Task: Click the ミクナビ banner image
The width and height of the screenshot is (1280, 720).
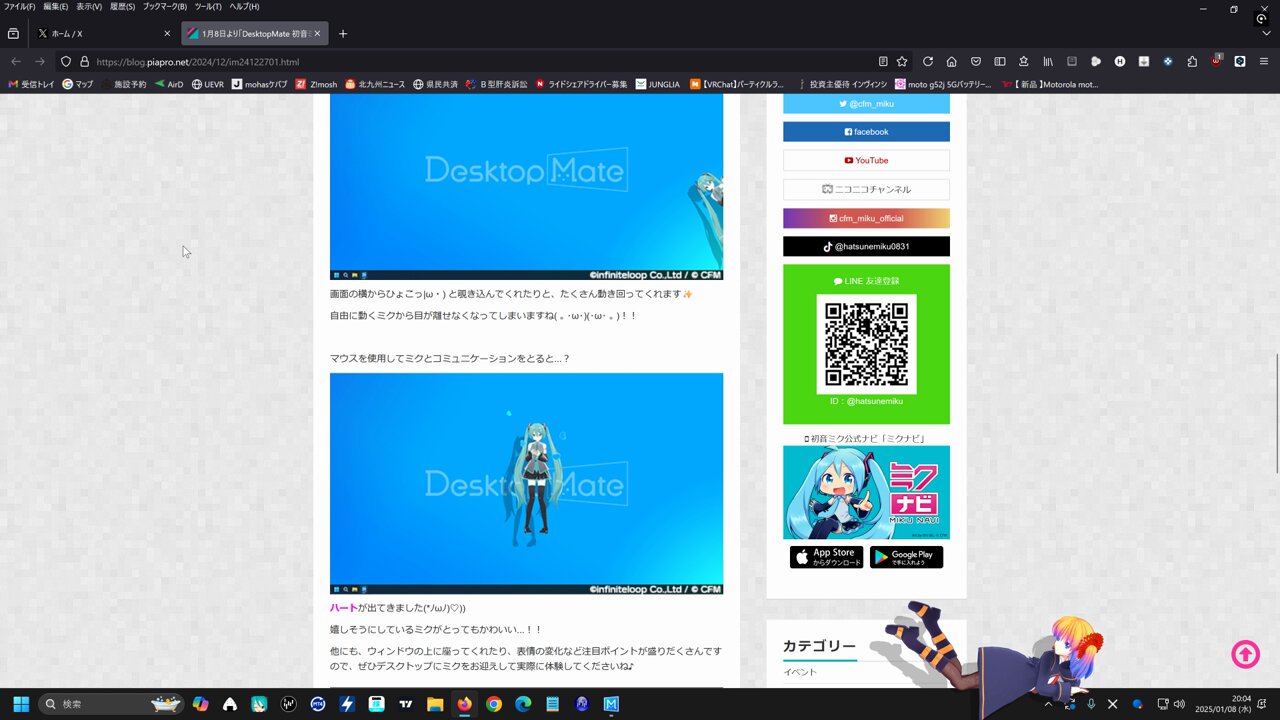Action: [x=866, y=492]
